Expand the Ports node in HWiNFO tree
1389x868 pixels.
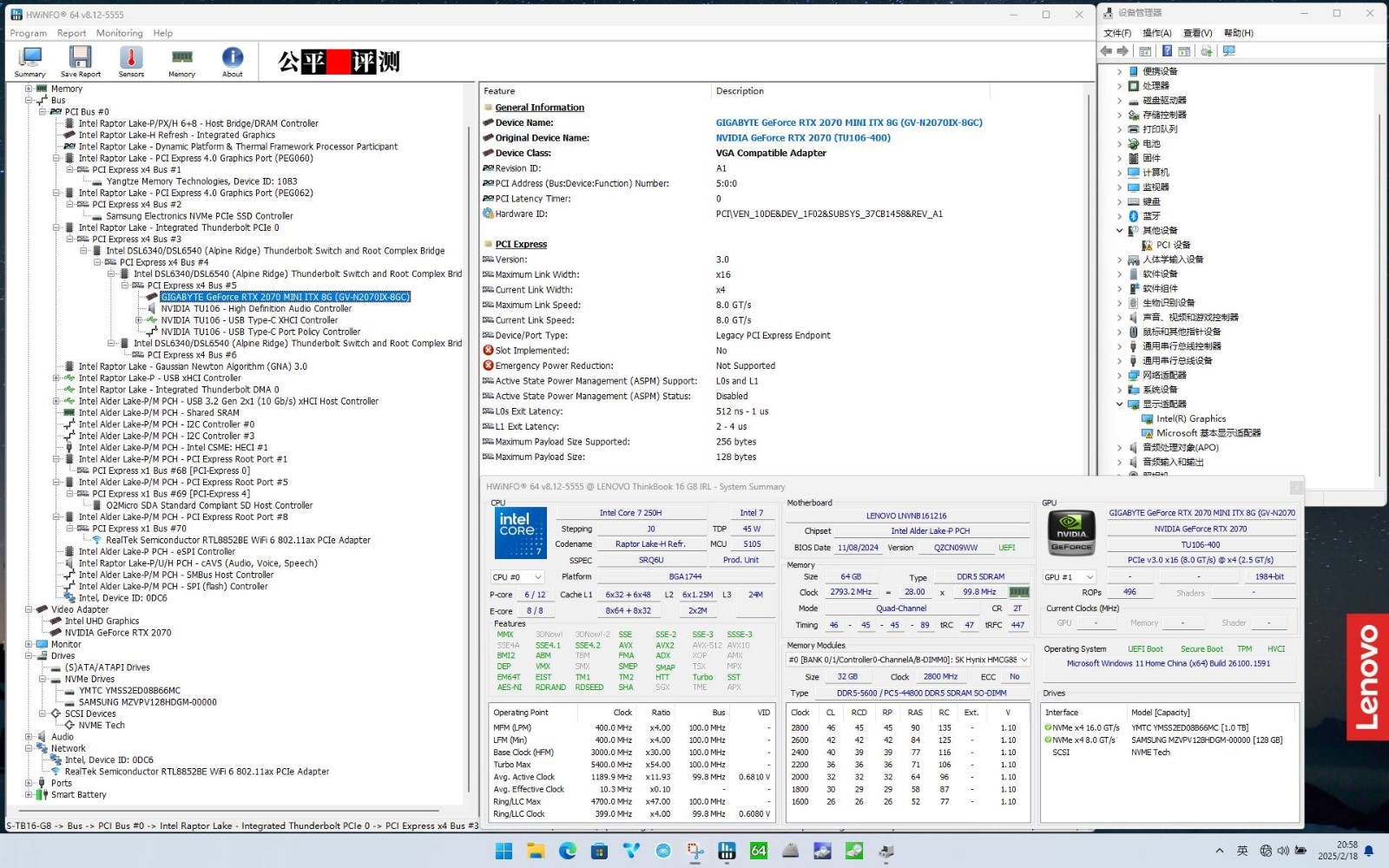coord(29,783)
